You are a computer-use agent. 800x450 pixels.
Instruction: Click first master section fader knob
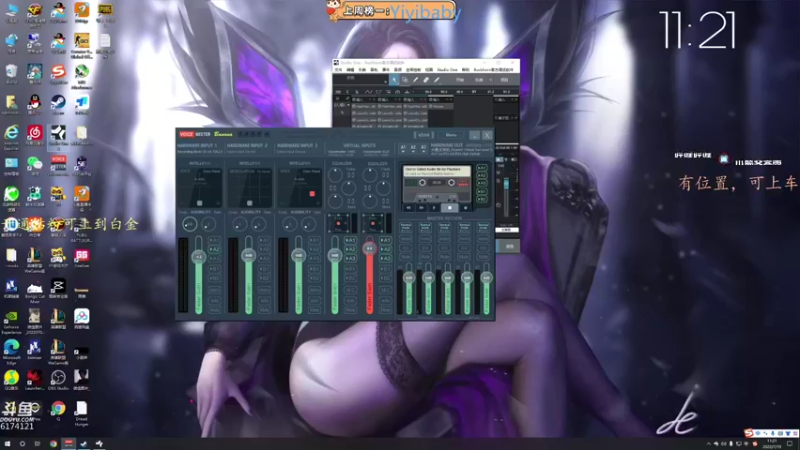point(409,278)
